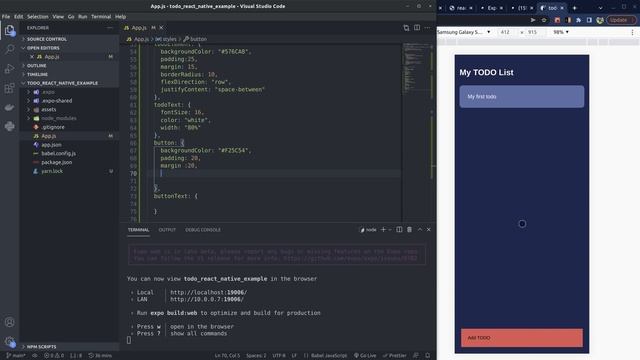Open the terminal launch profile dropdown arrow
The height and width of the screenshot is (360, 640).
point(390,230)
